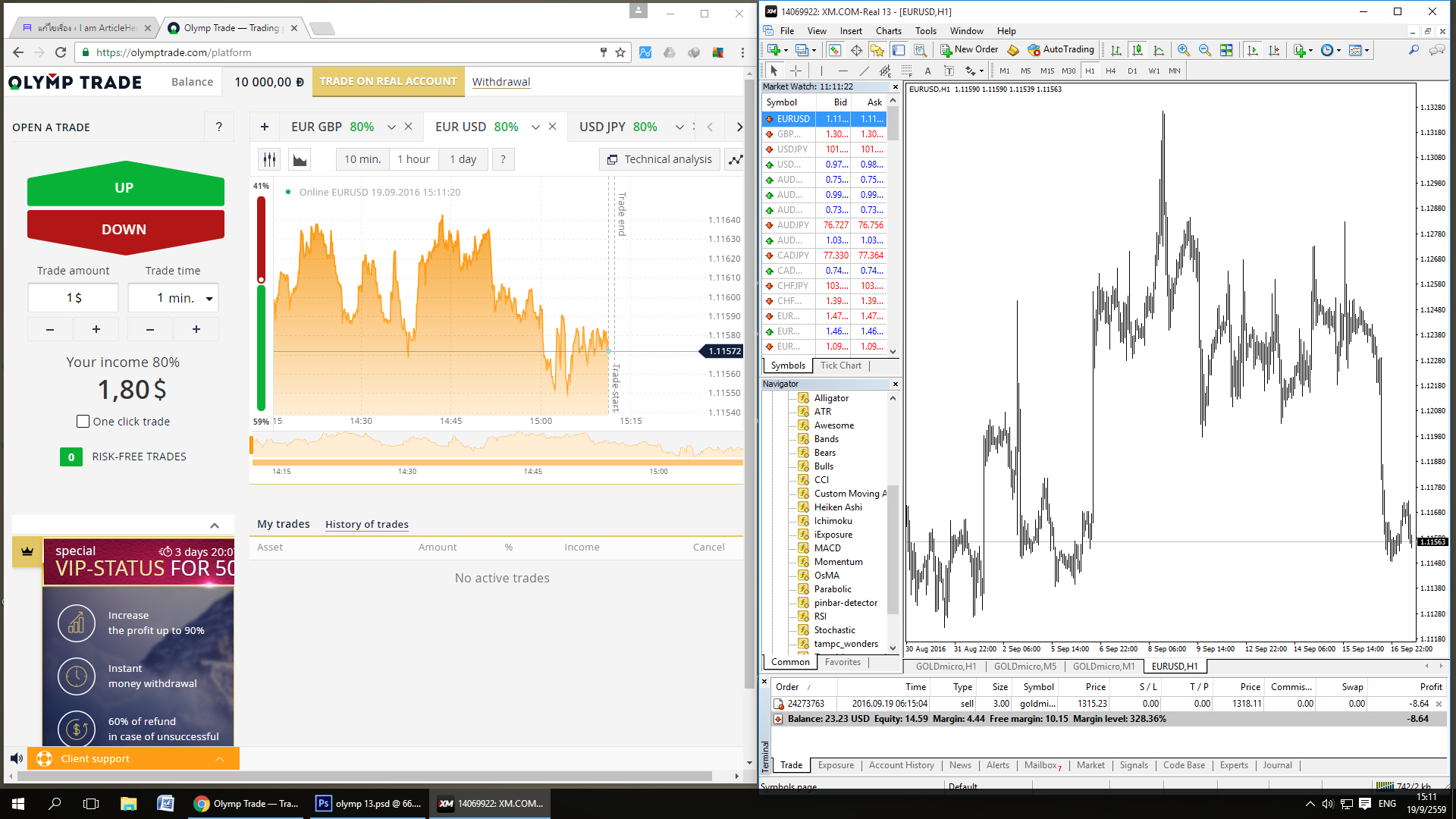Collapse the special VIP promo panel chevron
This screenshot has height=819, width=1456.
point(215,526)
